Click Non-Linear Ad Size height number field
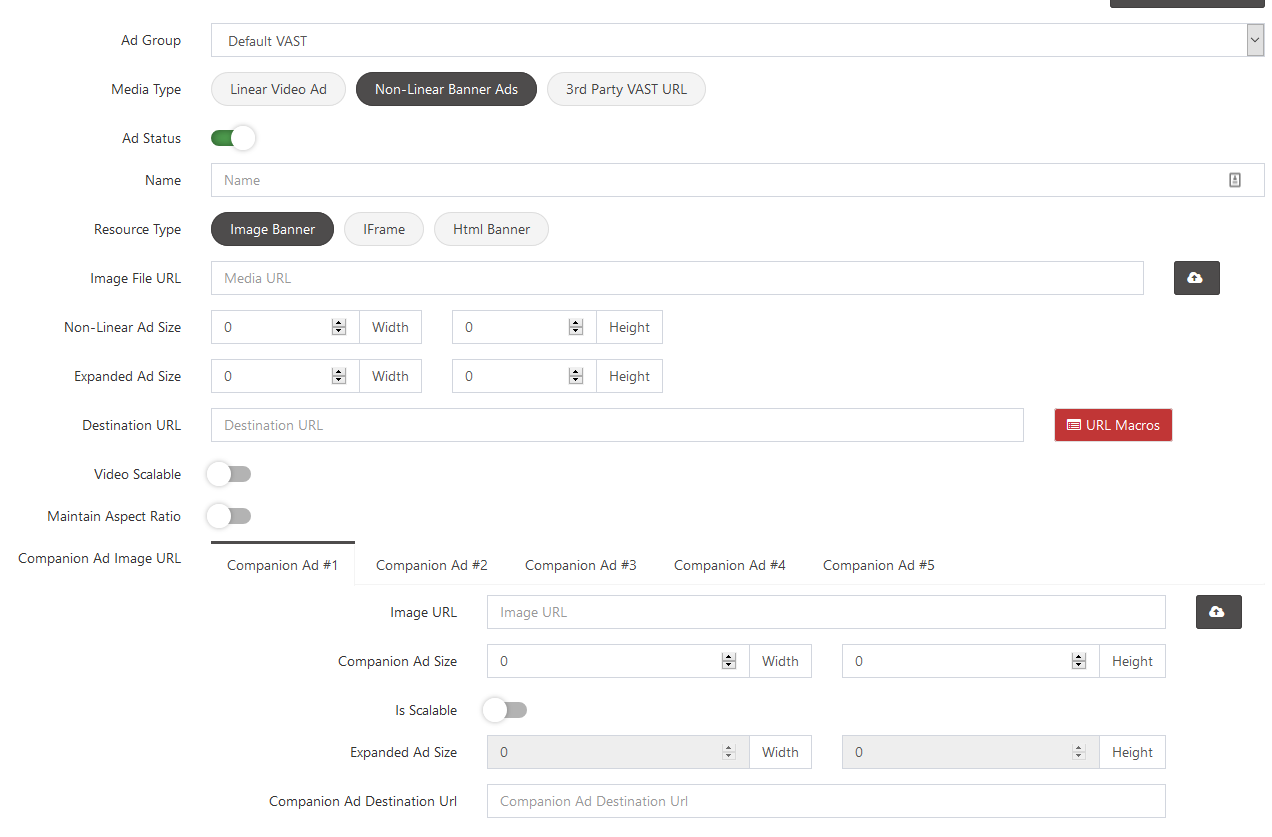 [524, 327]
